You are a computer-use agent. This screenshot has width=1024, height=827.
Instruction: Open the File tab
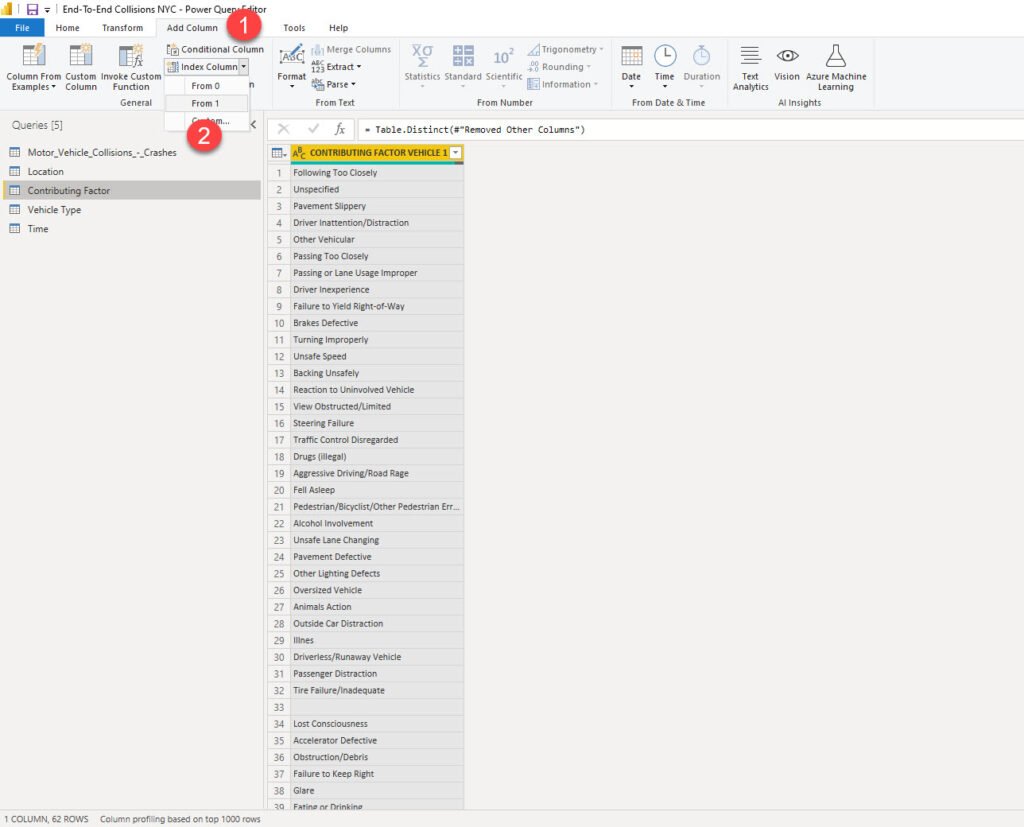(x=22, y=27)
